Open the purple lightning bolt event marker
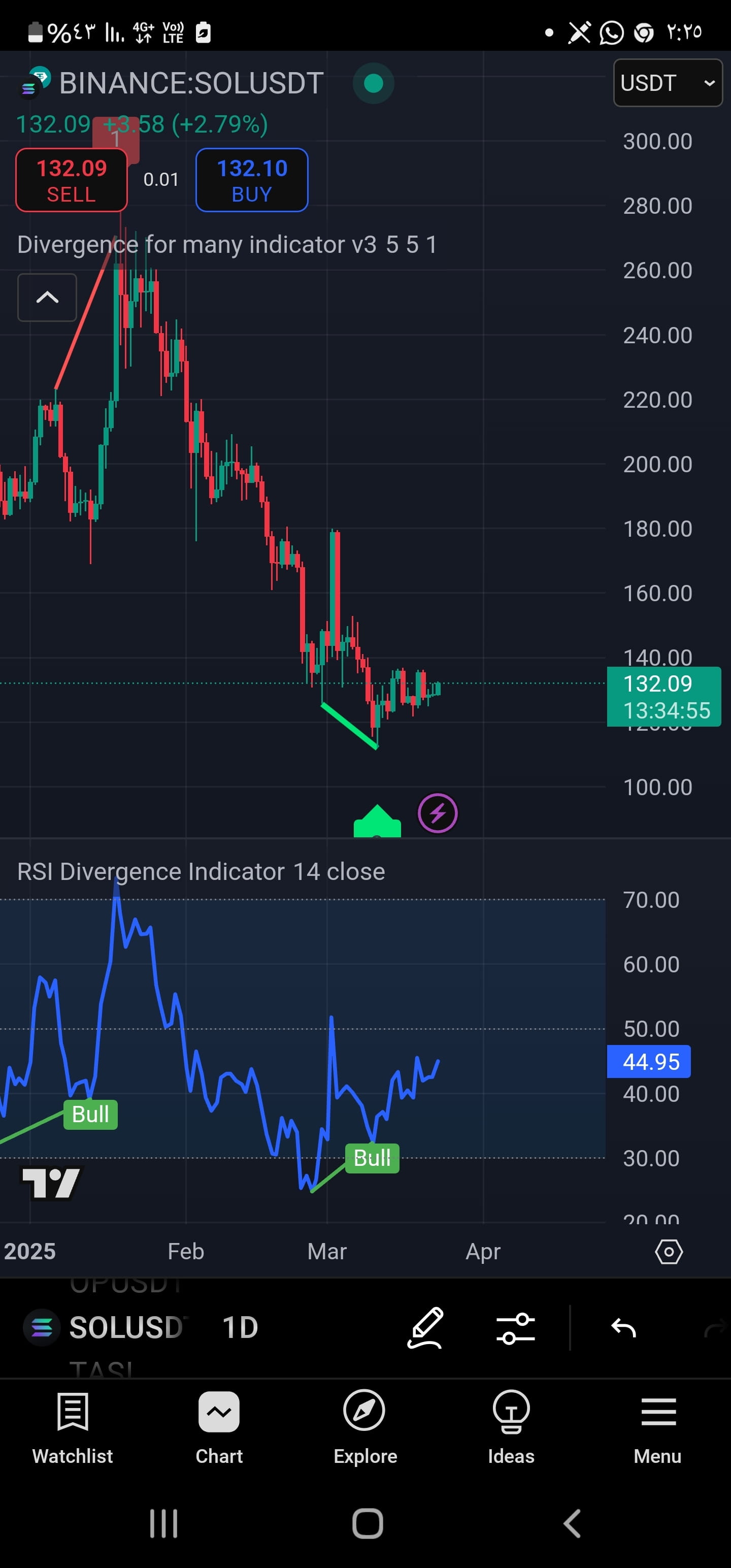The height and width of the screenshot is (1568, 731). pos(438,812)
